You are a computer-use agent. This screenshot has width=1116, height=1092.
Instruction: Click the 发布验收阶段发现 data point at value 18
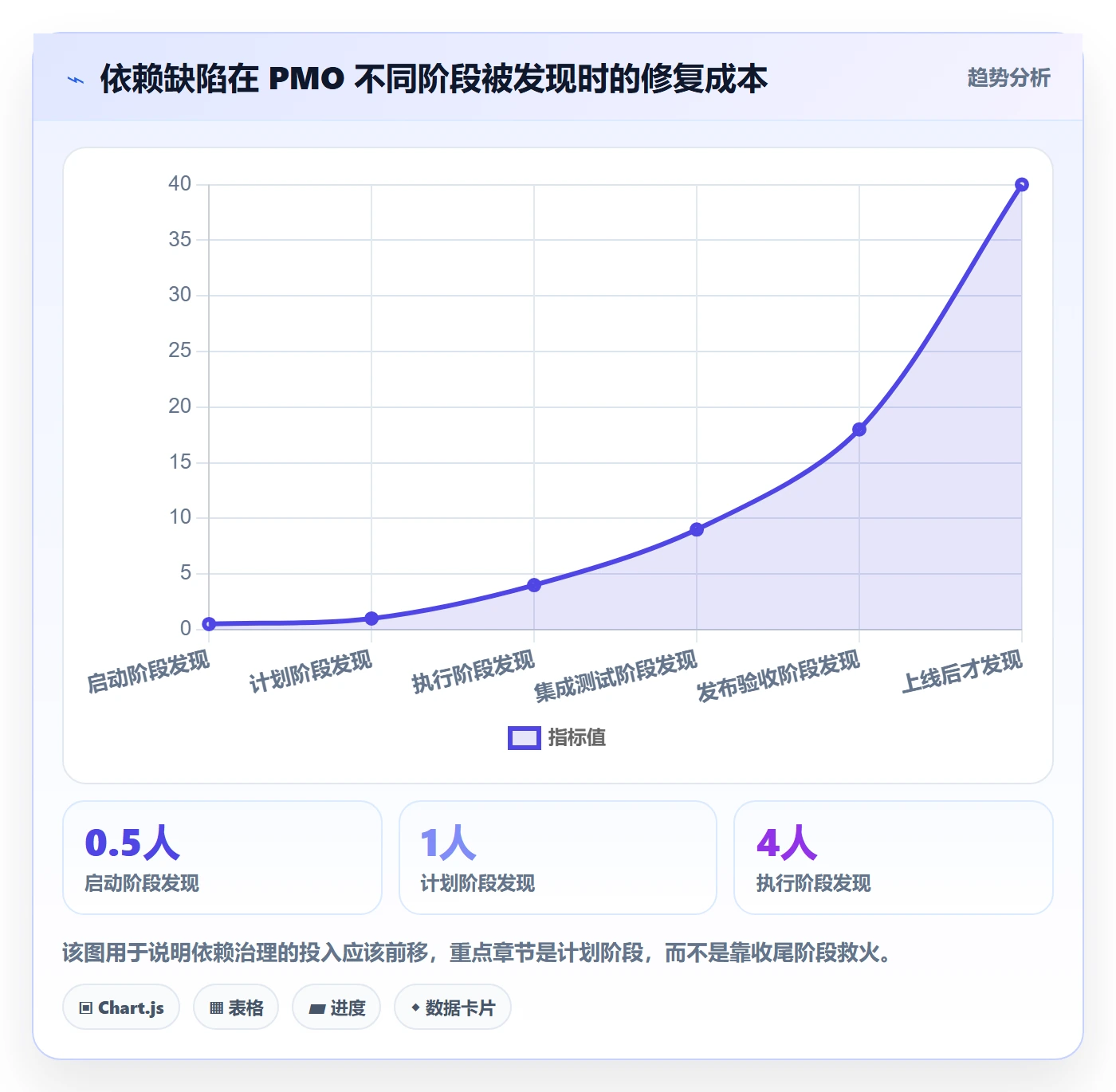tap(859, 430)
